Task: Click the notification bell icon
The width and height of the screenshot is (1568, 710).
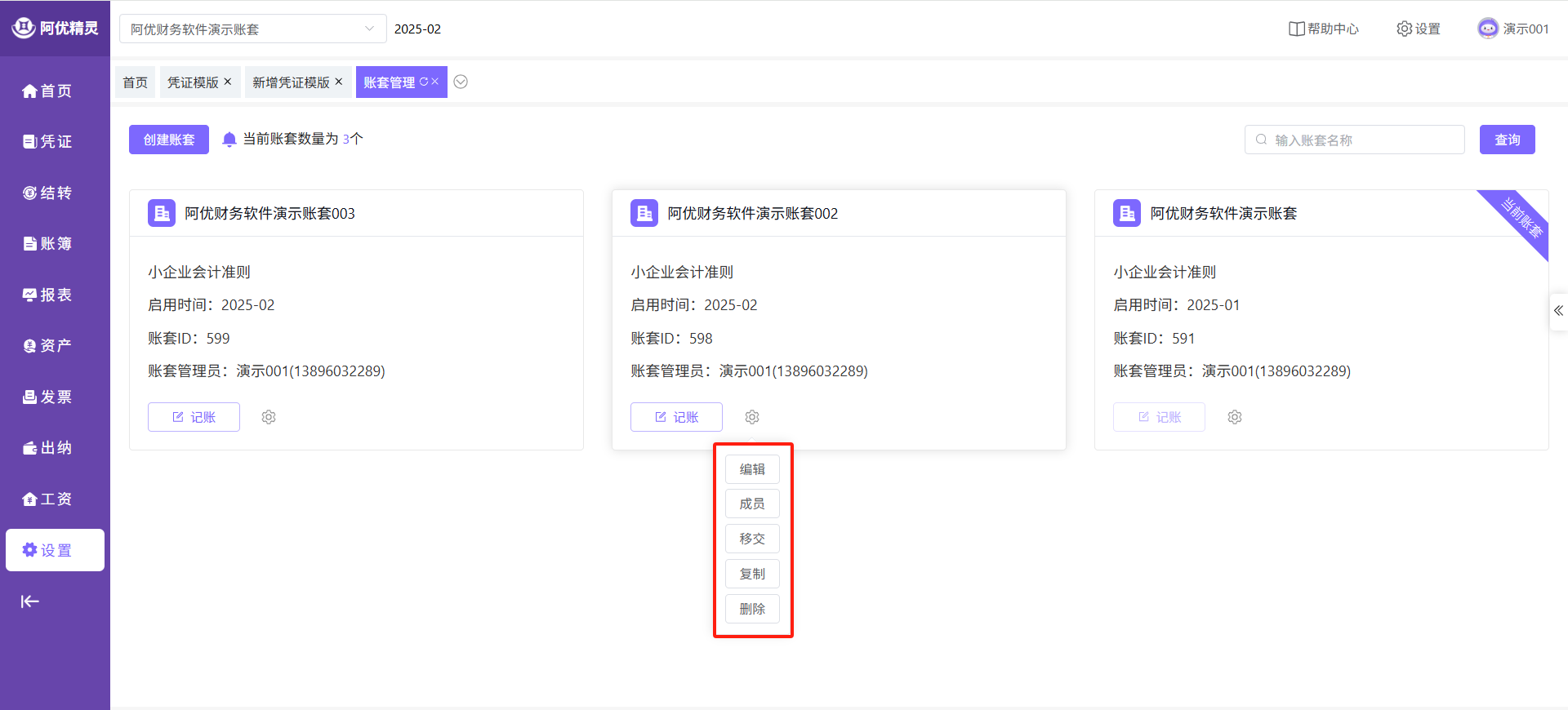Action: [x=229, y=140]
